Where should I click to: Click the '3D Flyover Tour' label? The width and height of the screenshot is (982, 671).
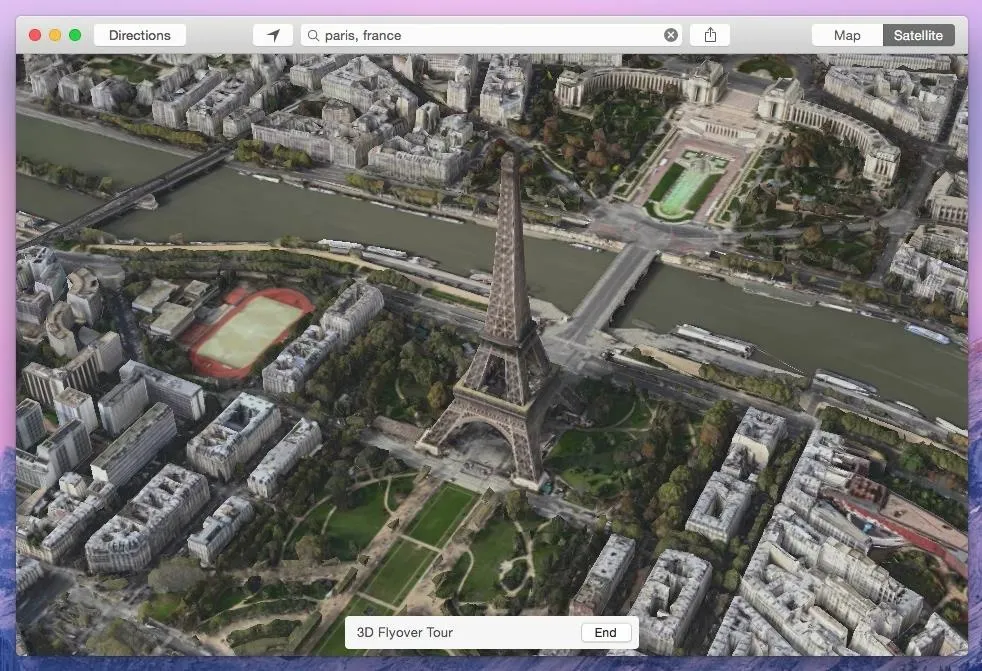(405, 632)
